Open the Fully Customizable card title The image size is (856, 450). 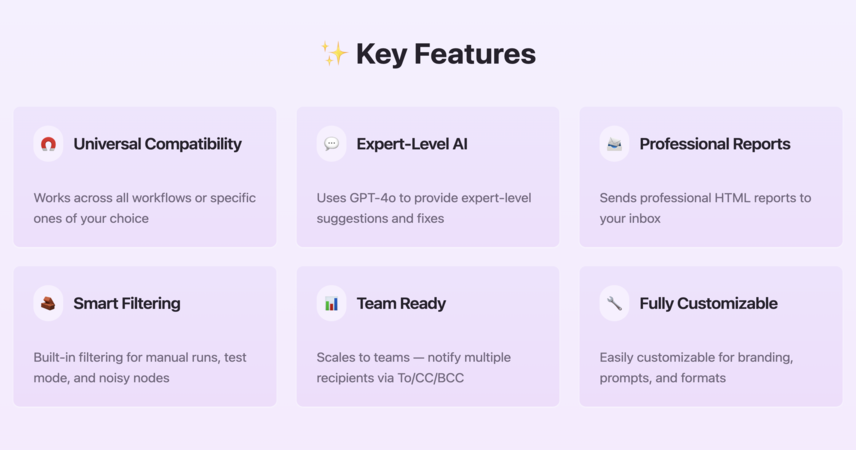click(x=708, y=304)
